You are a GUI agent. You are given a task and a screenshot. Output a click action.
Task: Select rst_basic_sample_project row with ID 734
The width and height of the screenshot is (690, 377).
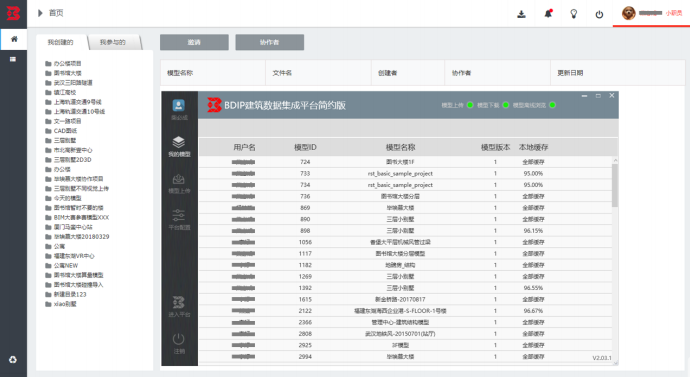pyautogui.click(x=405, y=185)
